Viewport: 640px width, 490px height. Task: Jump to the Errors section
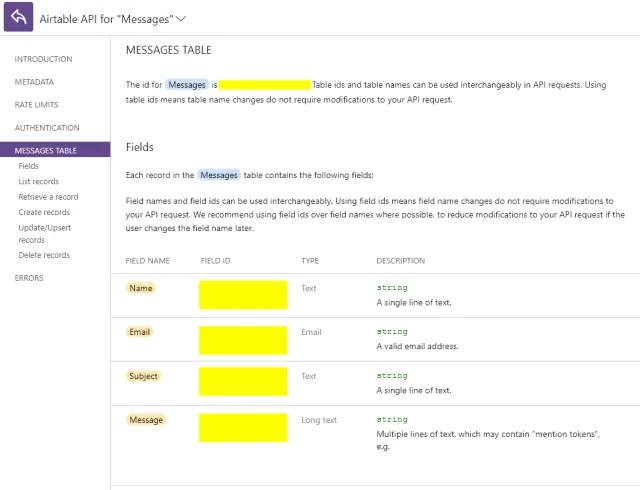click(x=29, y=278)
